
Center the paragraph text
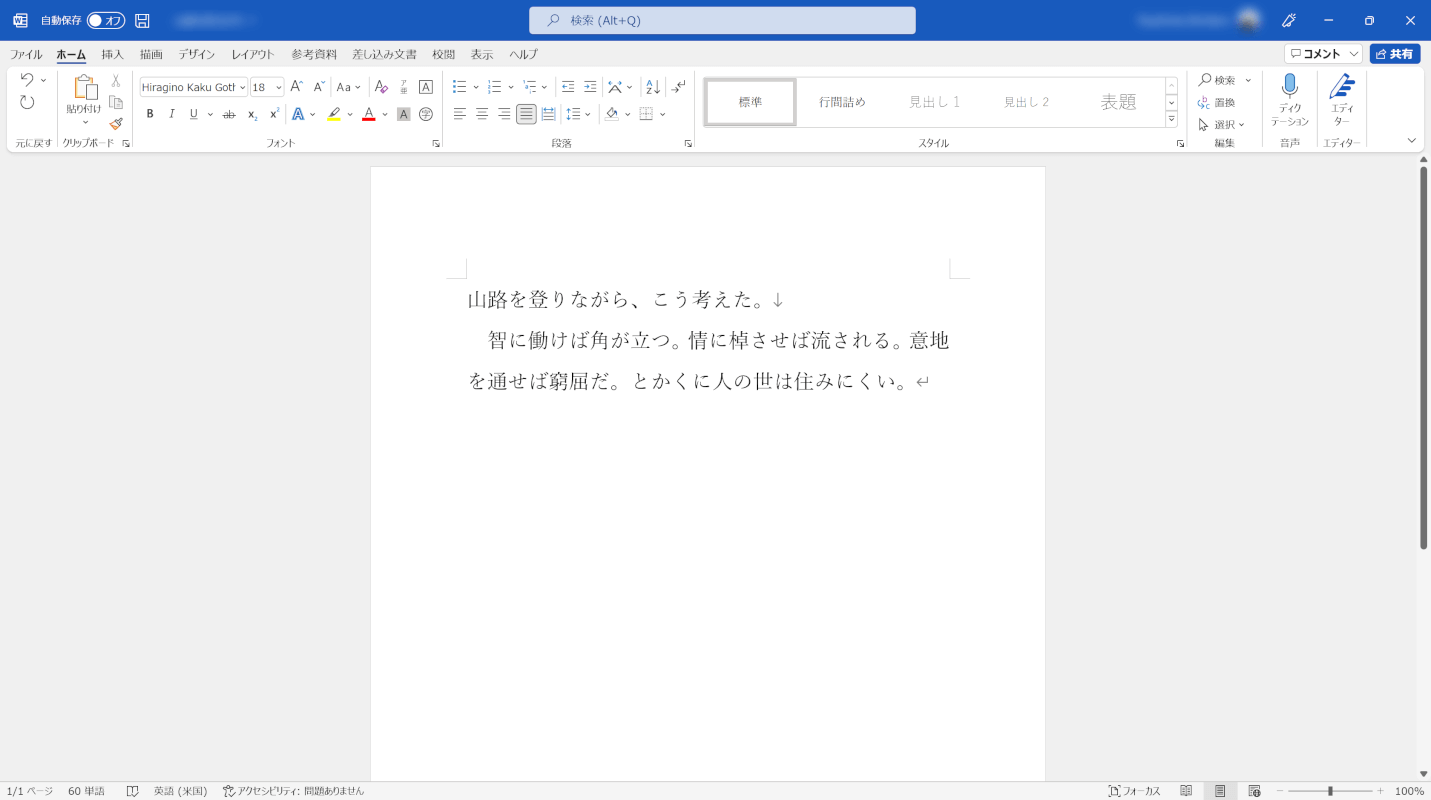[x=482, y=114]
